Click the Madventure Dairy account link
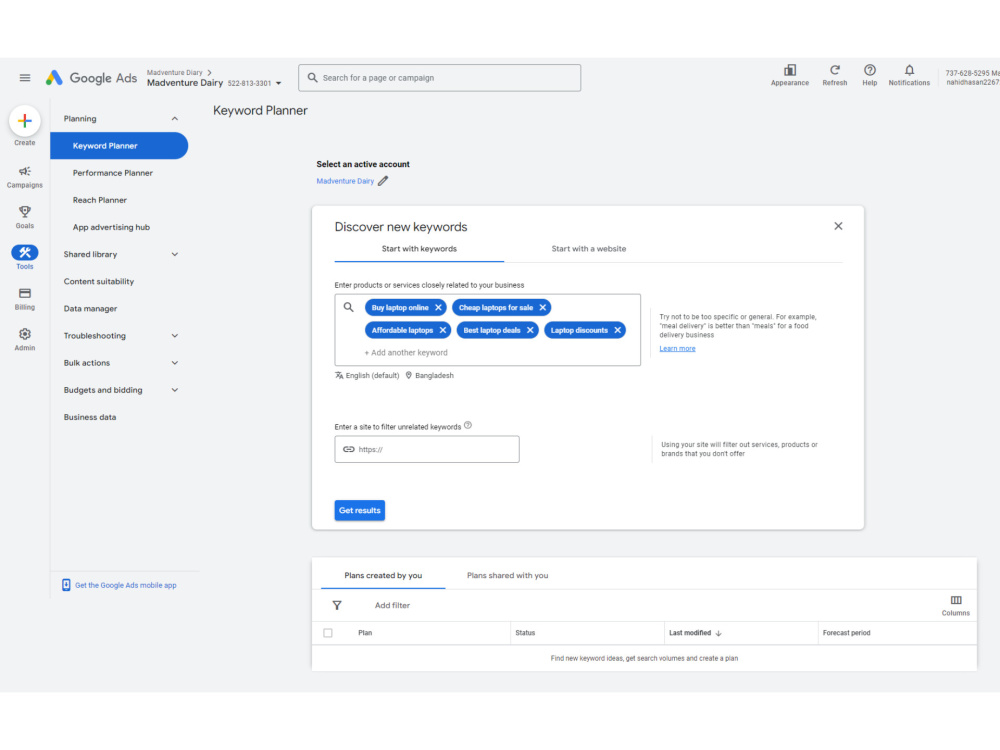The height and width of the screenshot is (750, 1000). click(x=345, y=181)
